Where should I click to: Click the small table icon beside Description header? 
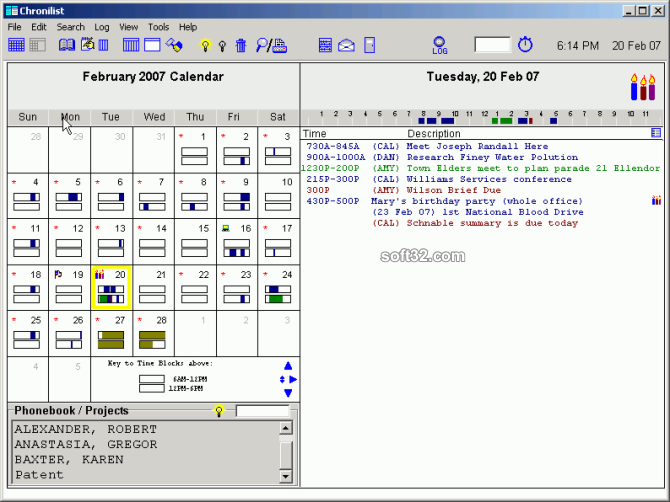(656, 132)
